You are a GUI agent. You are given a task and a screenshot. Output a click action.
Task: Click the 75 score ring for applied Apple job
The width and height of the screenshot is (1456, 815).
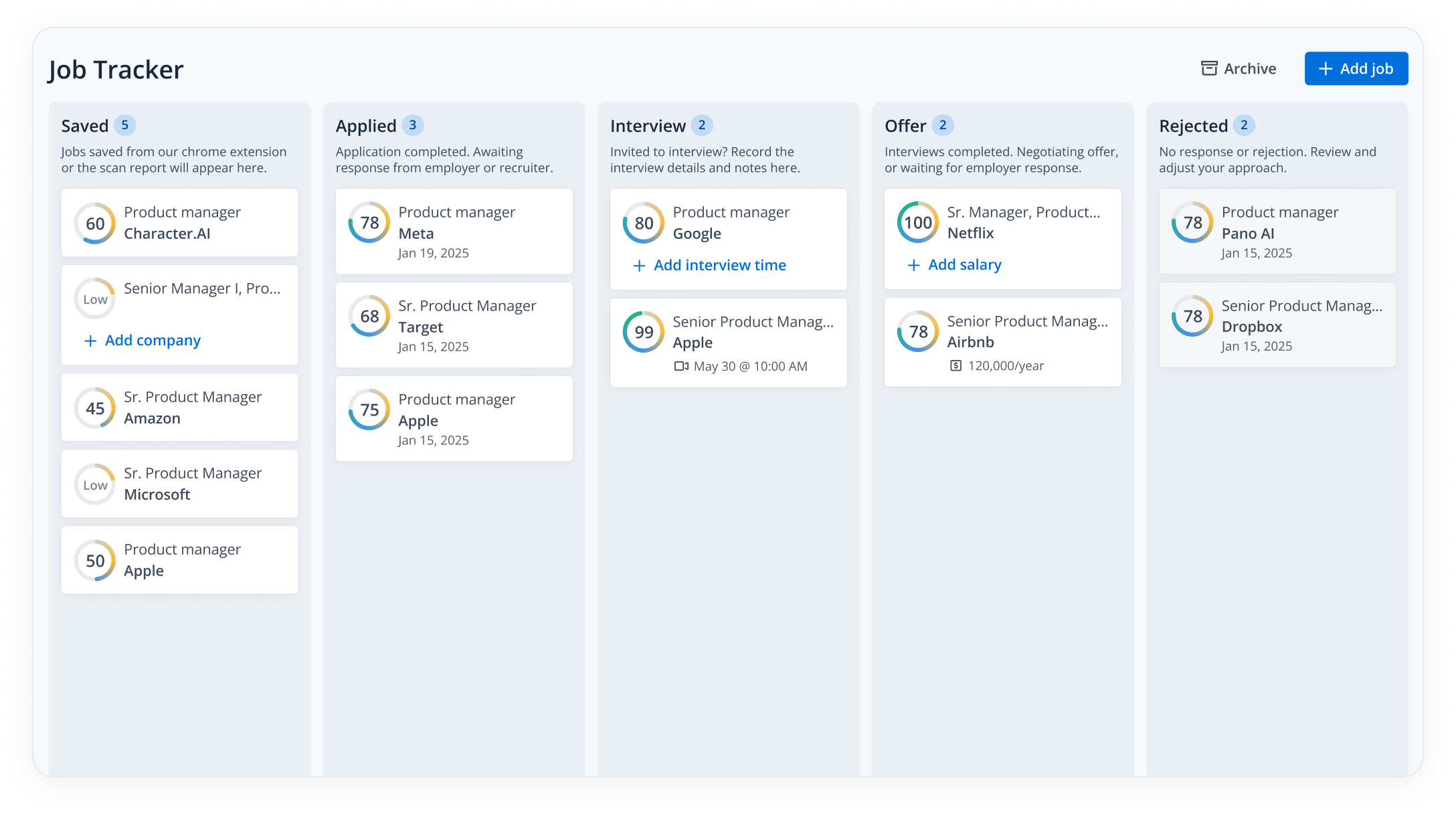[x=369, y=410]
